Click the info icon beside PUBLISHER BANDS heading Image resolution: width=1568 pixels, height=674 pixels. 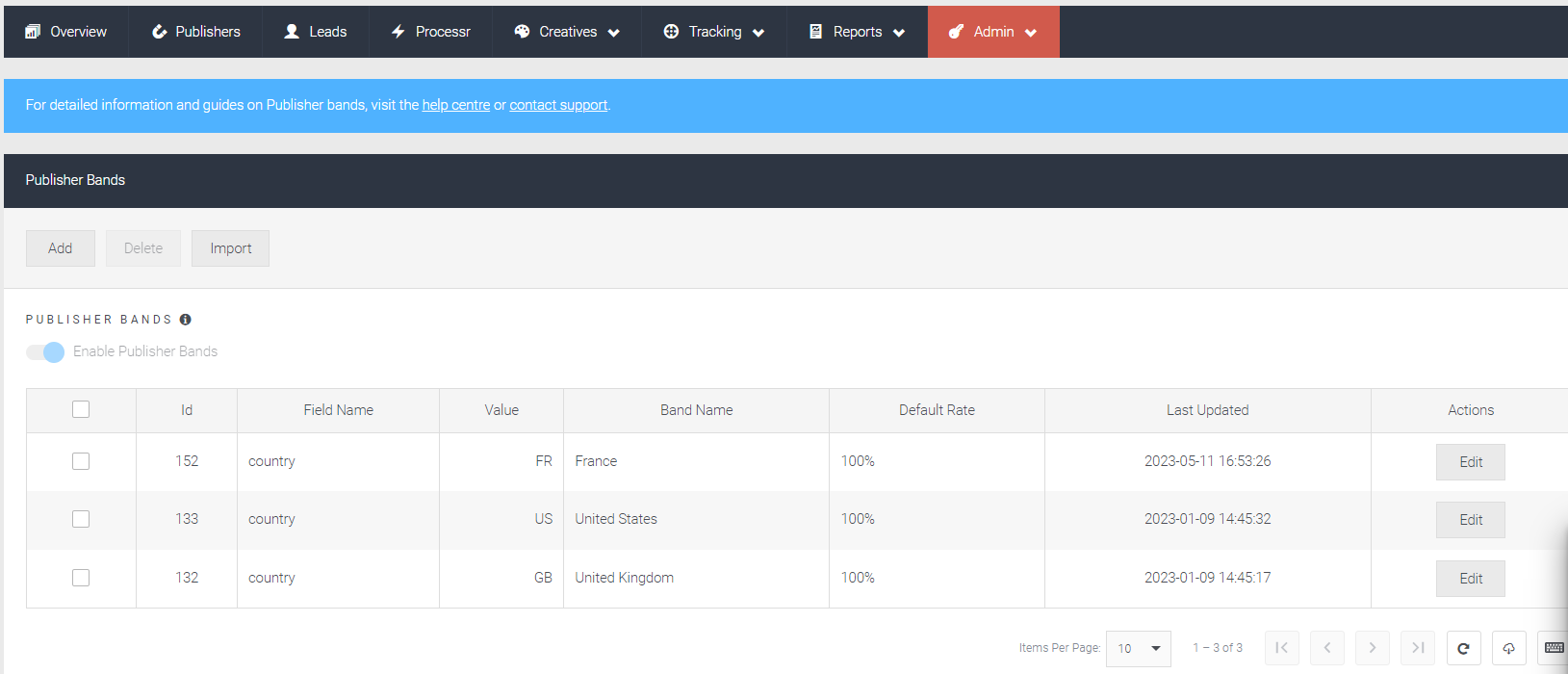186,320
